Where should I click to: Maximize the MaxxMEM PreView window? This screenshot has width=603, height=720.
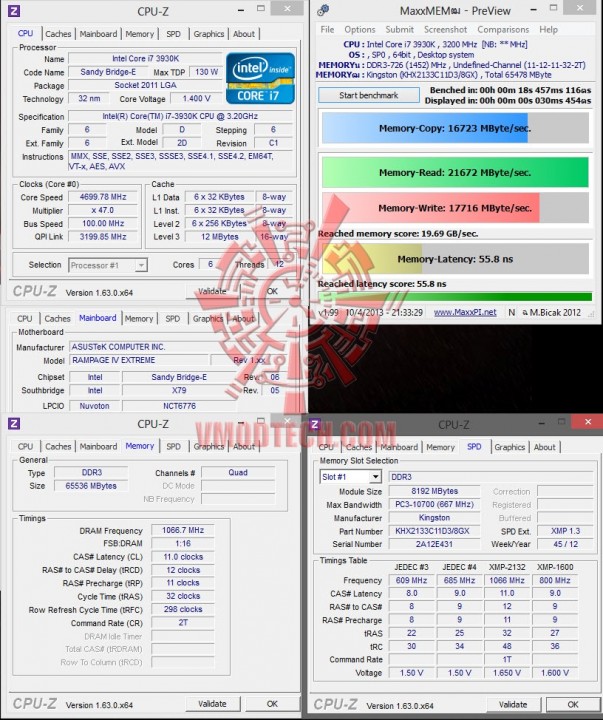pyautogui.click(x=553, y=8)
